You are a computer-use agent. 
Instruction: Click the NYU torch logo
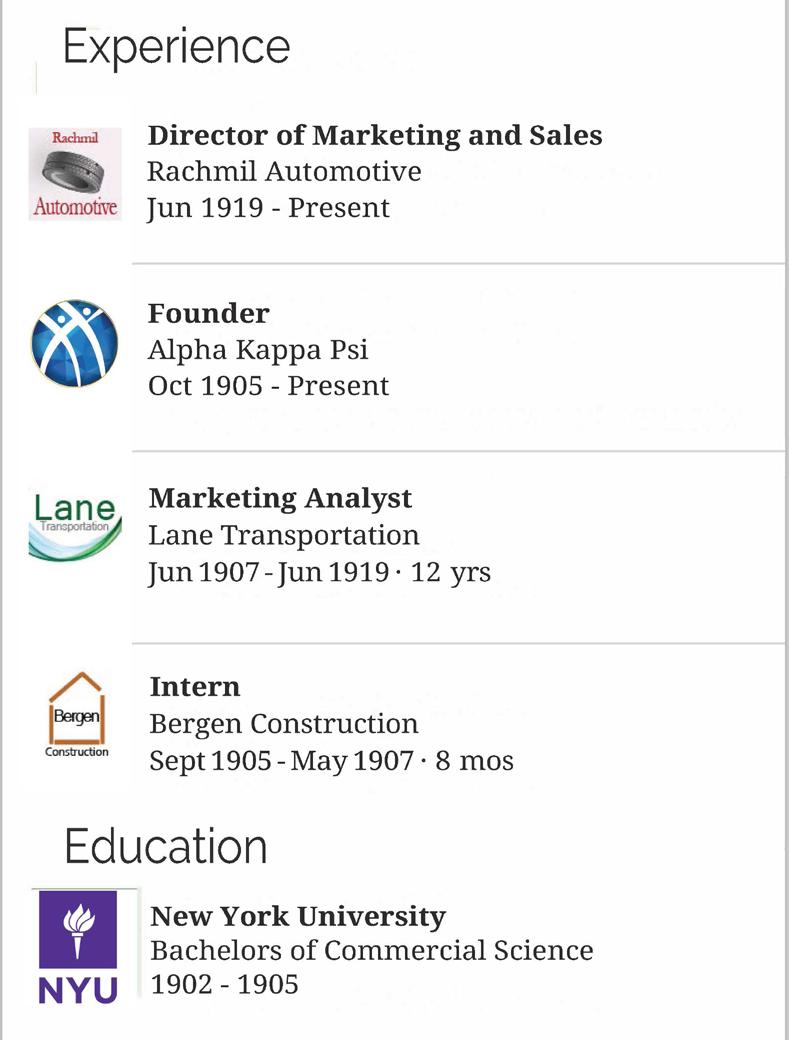[x=77, y=945]
